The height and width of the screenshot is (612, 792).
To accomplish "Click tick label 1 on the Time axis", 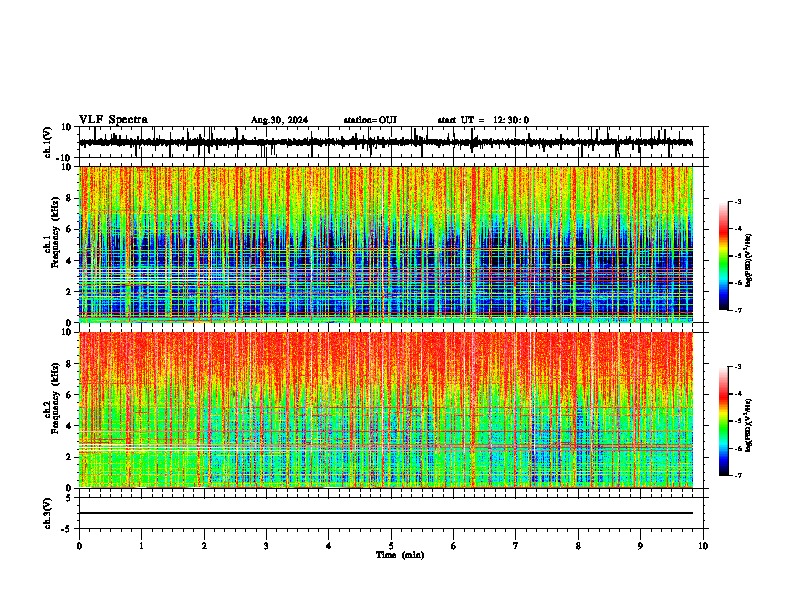I will 141,546.
